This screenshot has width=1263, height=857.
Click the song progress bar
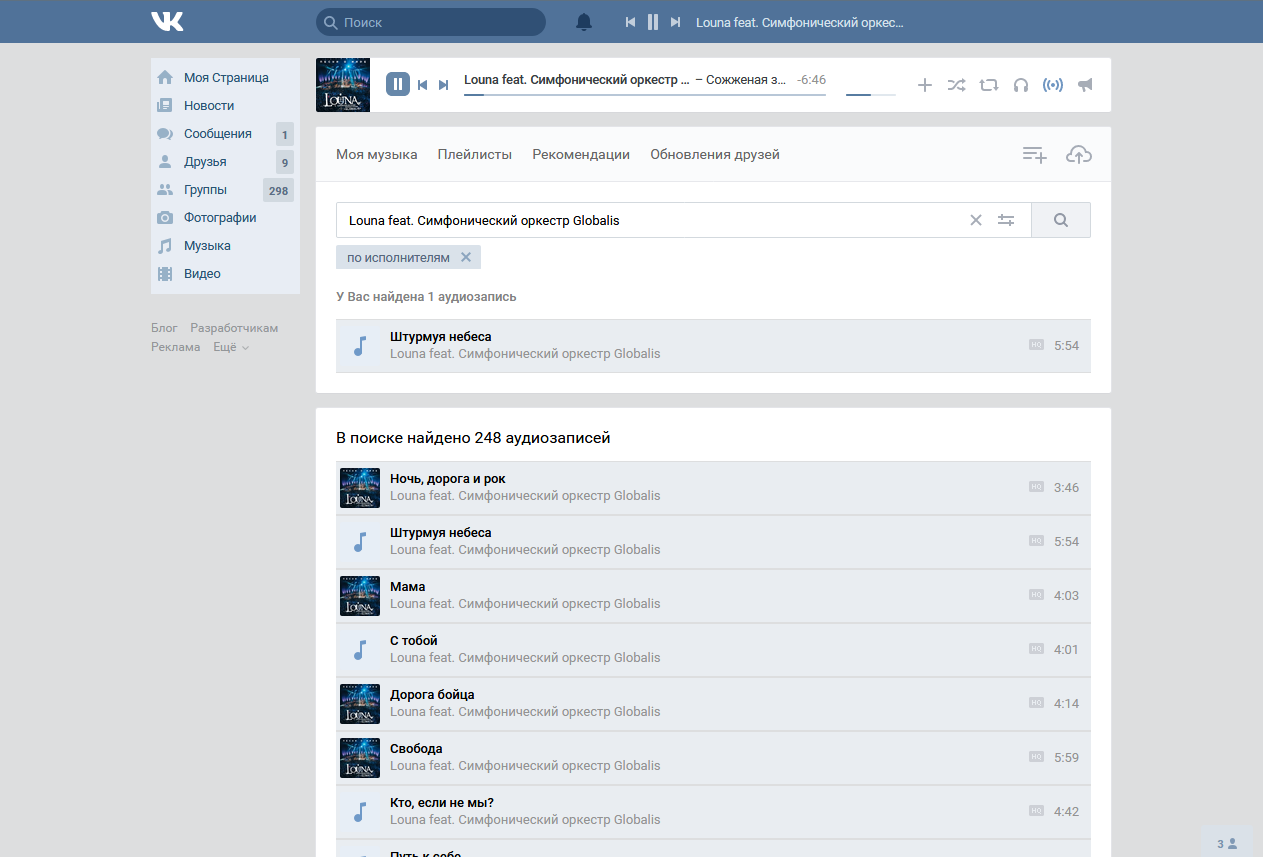[x=645, y=95]
